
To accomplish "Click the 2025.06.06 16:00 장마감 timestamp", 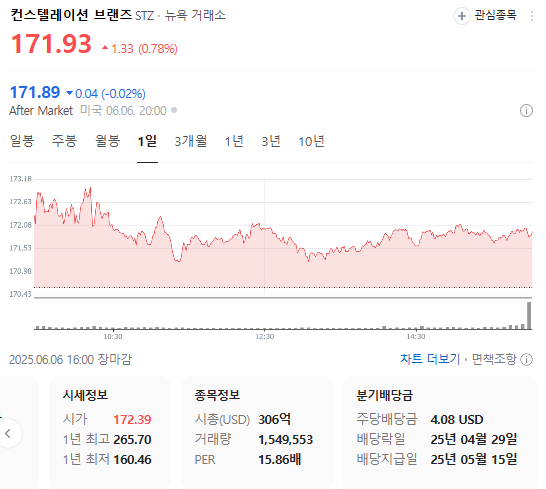I will [71, 359].
